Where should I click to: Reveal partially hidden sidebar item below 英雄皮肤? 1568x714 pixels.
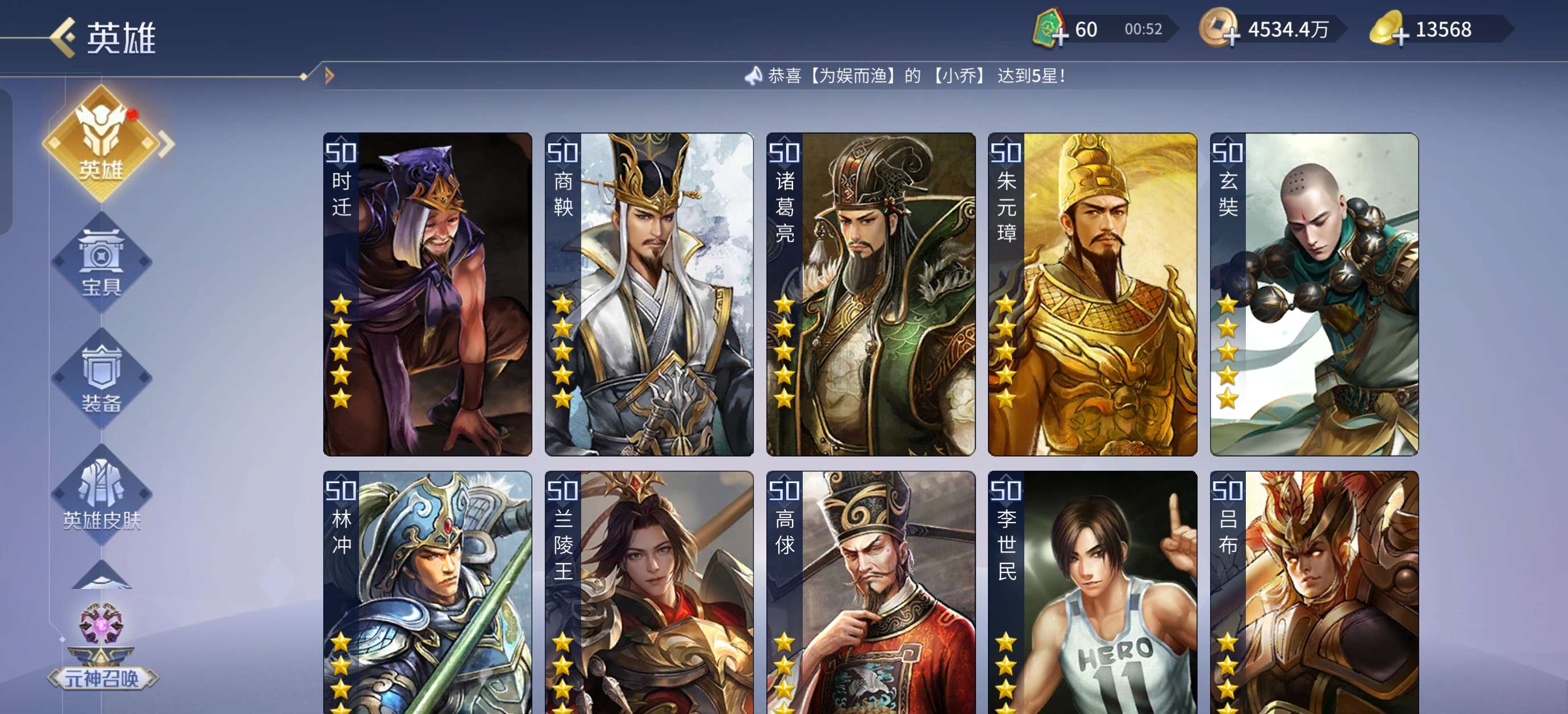click(102, 575)
